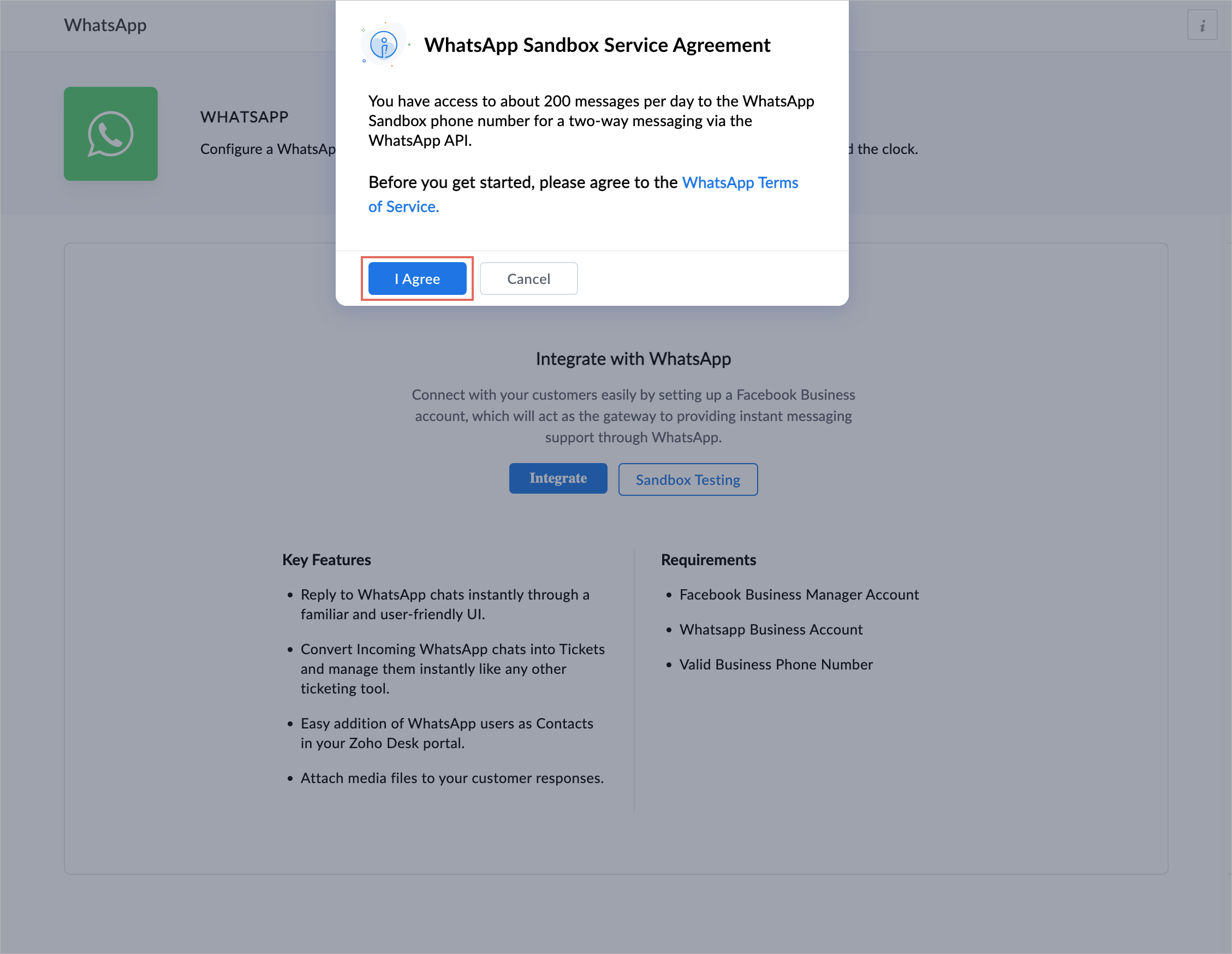This screenshot has height=954, width=1232.
Task: Click the dialog's blue info illustration icon
Action: pyautogui.click(x=384, y=45)
